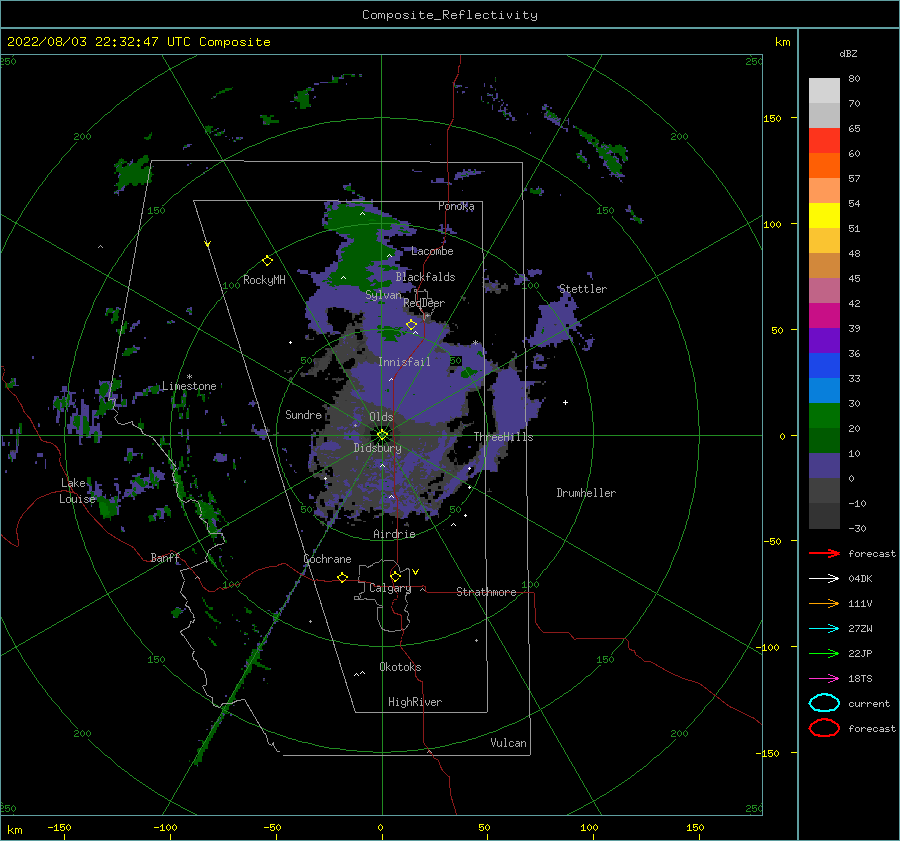
Task: Click the orange 111V arrow in the legend
Action: pyautogui.click(x=824, y=603)
